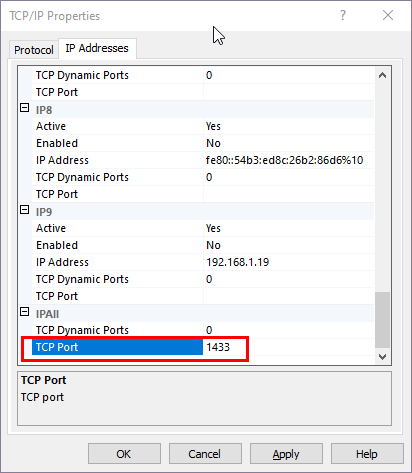This screenshot has width=412, height=473.
Task: Collapse the IP9 section
Action: [25, 210]
